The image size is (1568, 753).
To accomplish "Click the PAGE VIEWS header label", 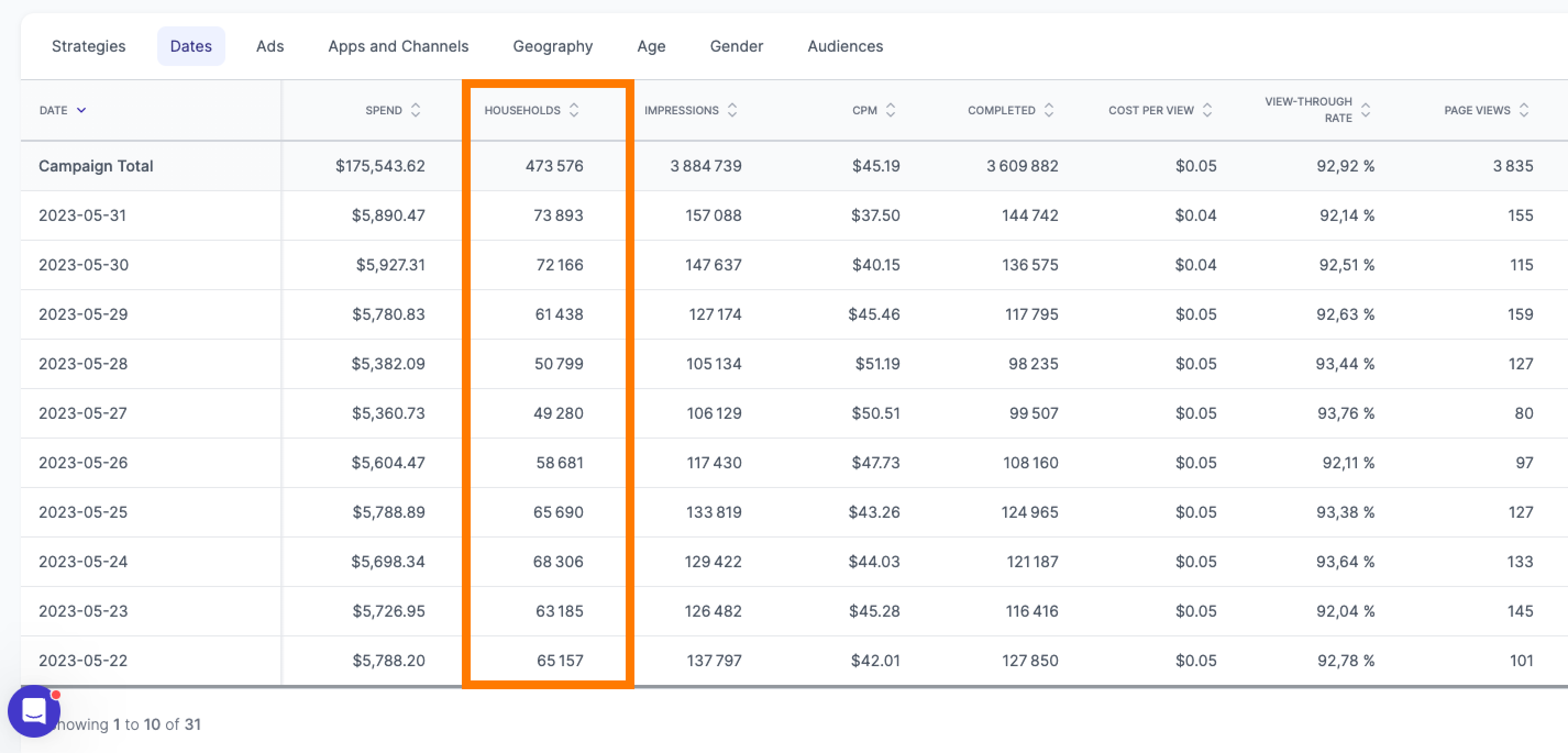I will click(x=1477, y=110).
